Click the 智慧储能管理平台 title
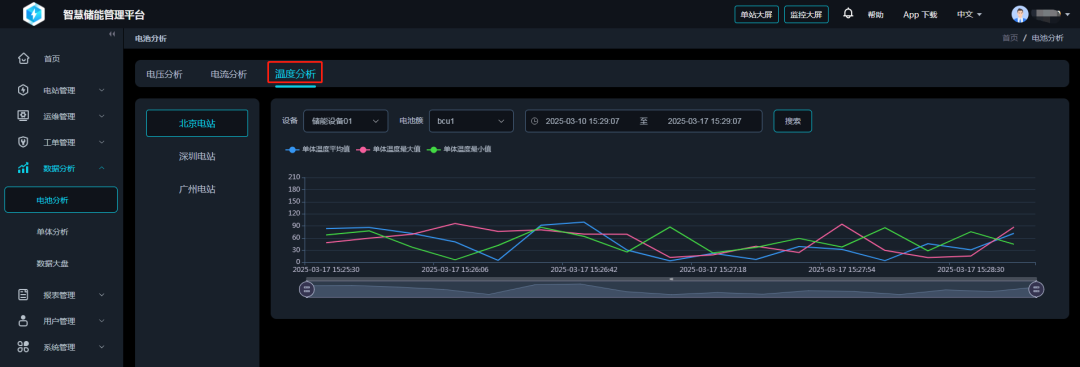 [x=104, y=15]
